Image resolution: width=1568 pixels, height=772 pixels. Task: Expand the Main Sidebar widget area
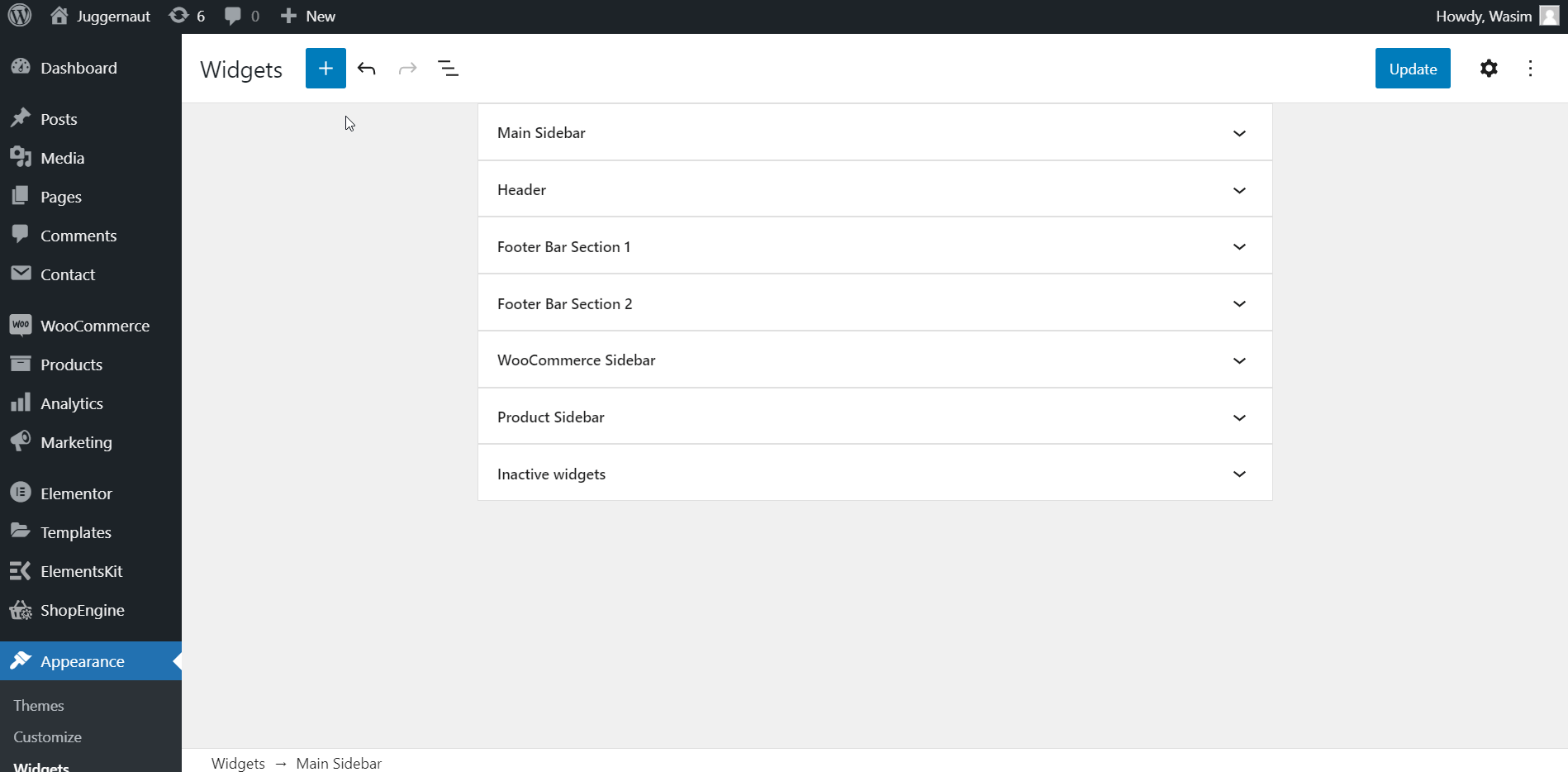pos(875,133)
